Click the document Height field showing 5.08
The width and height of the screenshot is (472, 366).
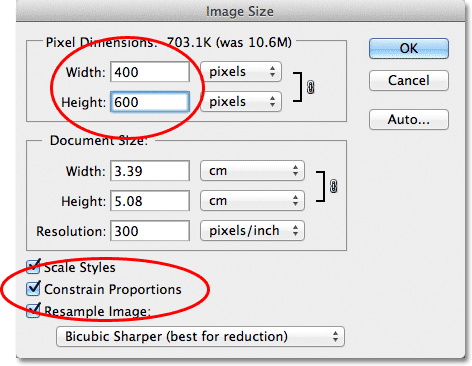tap(150, 201)
